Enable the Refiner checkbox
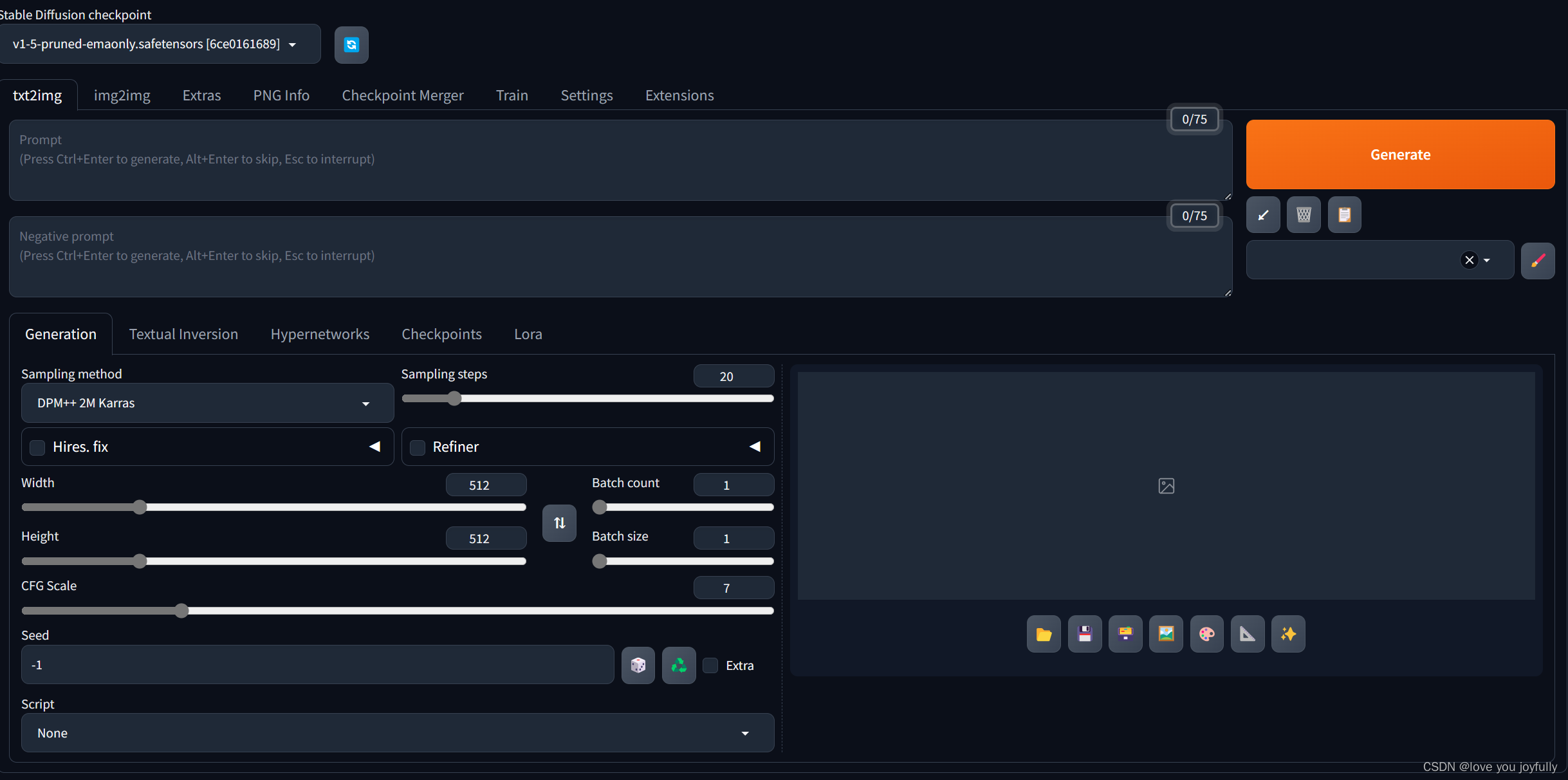This screenshot has height=780, width=1568. pos(418,447)
